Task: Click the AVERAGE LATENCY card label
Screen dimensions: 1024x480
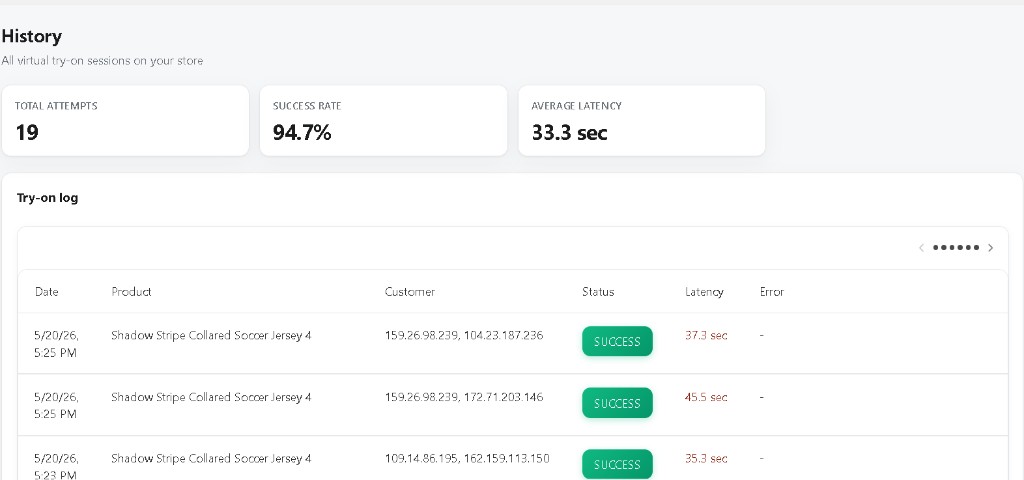Action: (577, 106)
